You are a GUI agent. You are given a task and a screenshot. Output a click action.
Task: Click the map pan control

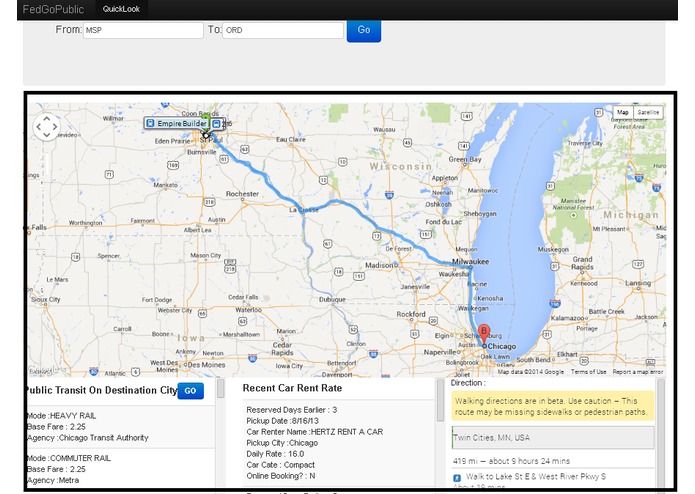pos(46,127)
